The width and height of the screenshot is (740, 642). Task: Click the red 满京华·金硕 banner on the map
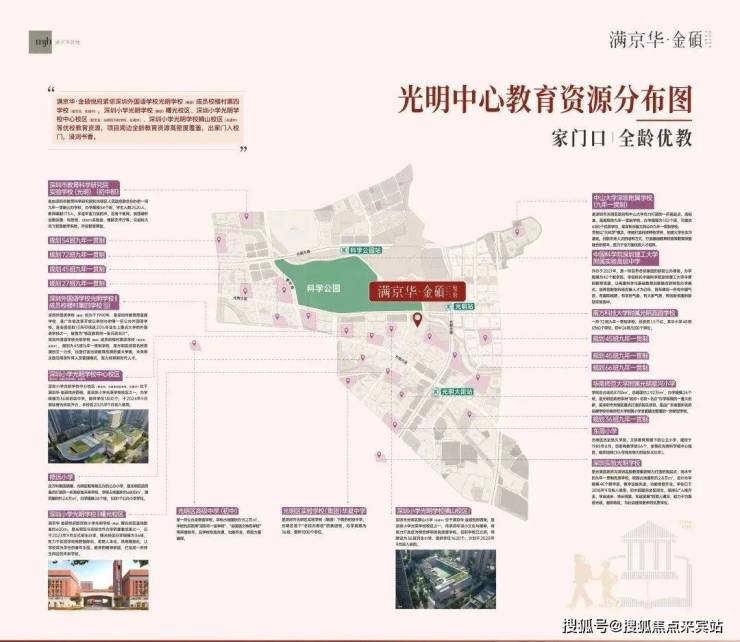coord(417,291)
